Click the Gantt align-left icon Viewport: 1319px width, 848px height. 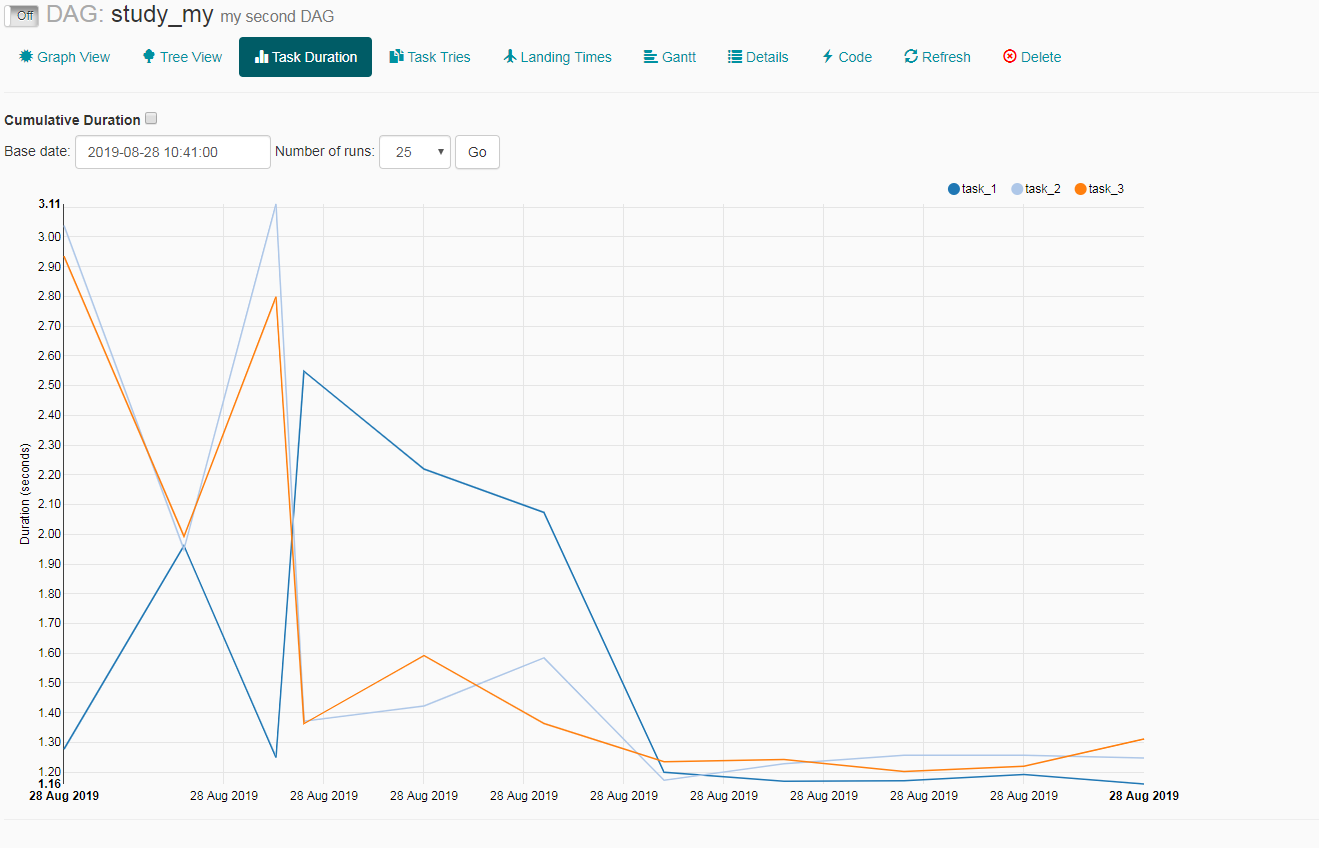(650, 57)
